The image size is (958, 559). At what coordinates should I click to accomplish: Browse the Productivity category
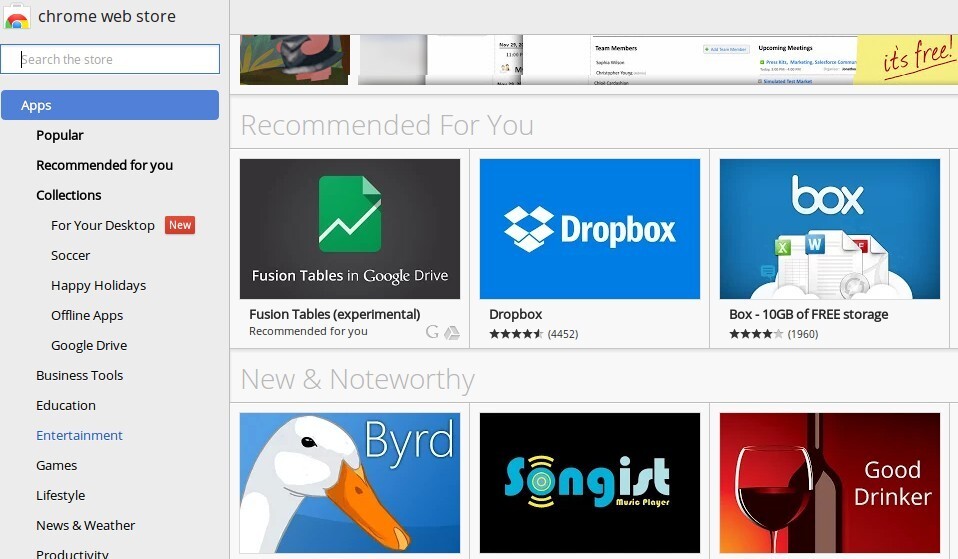tap(72, 554)
